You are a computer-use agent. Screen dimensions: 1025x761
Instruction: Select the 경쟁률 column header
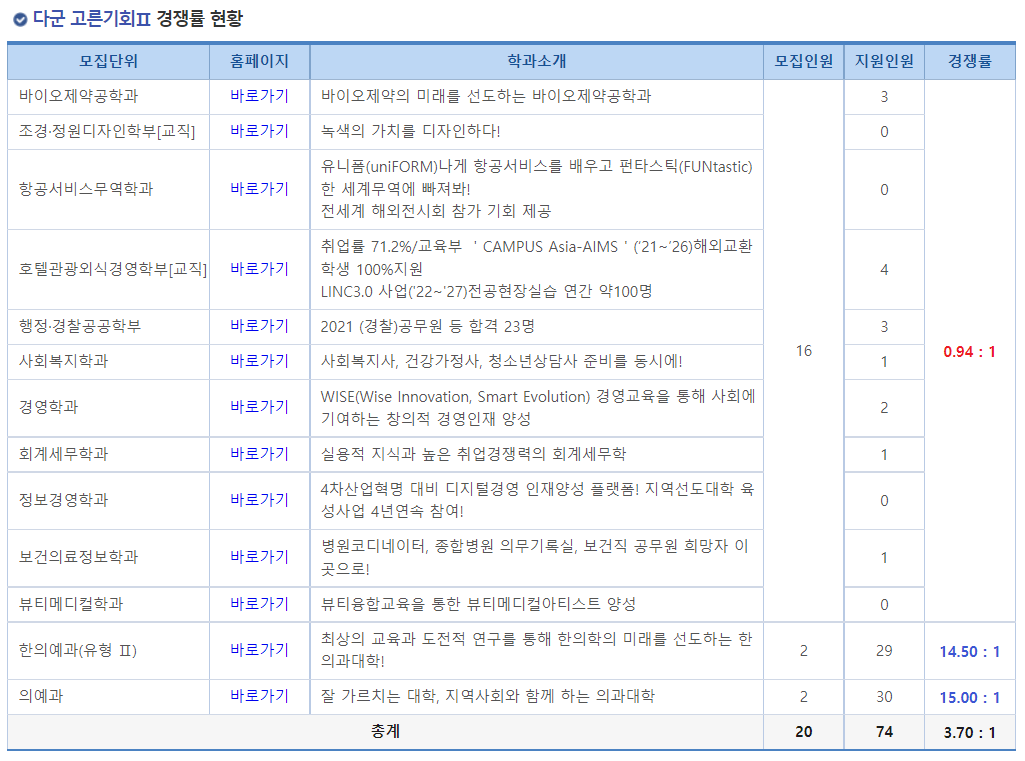[x=969, y=62]
